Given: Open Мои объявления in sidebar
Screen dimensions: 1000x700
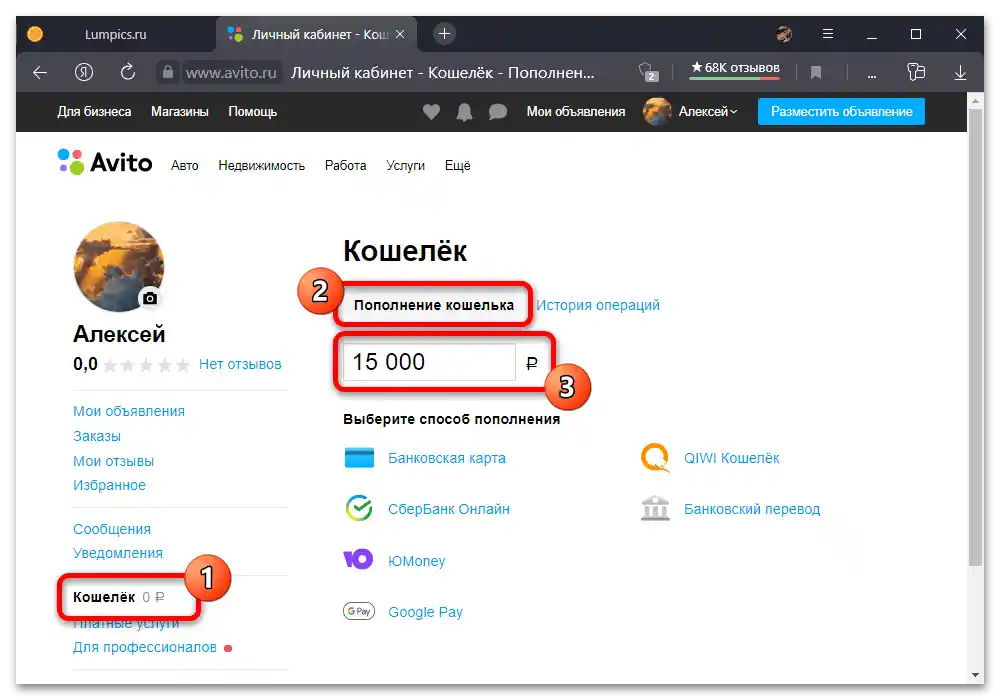Looking at the screenshot, I should (129, 411).
